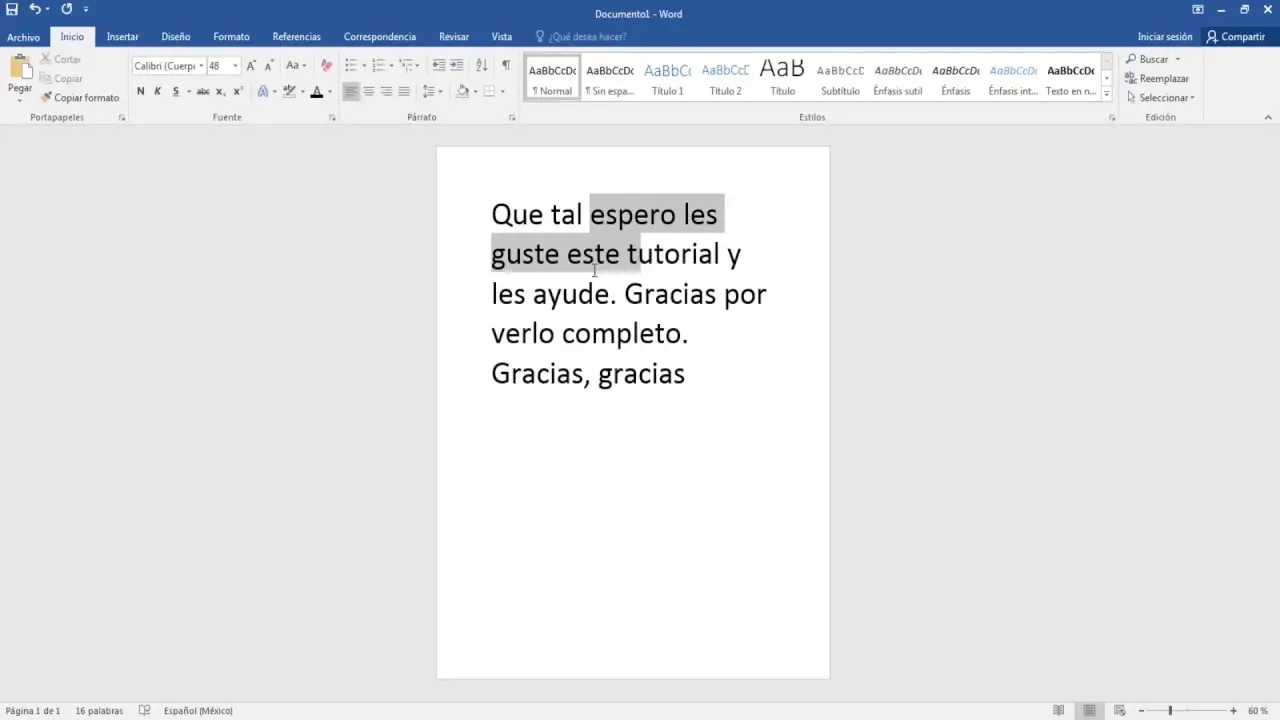Screen dimensions: 1280x720
Task: Click the Compartir button
Action: pos(1235,37)
